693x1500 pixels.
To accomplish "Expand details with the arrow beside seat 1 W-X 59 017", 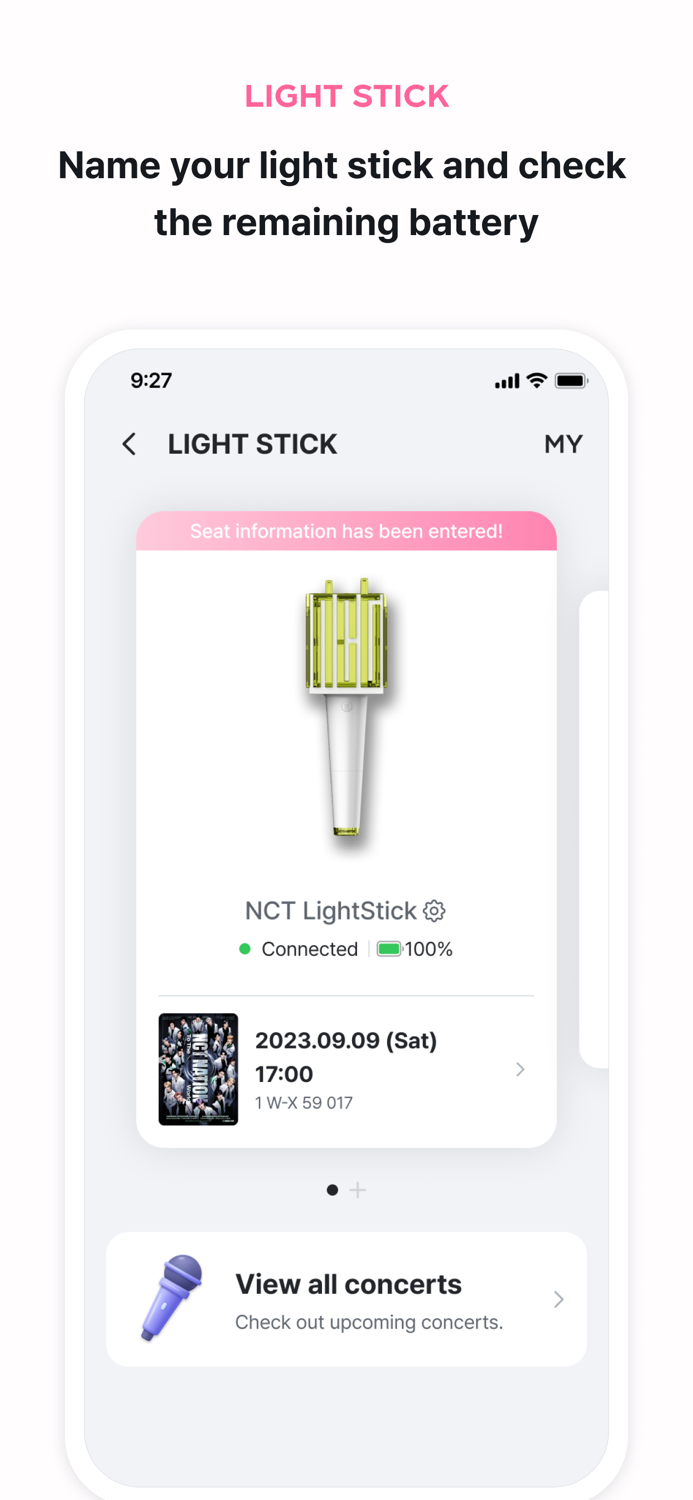I will [520, 1069].
